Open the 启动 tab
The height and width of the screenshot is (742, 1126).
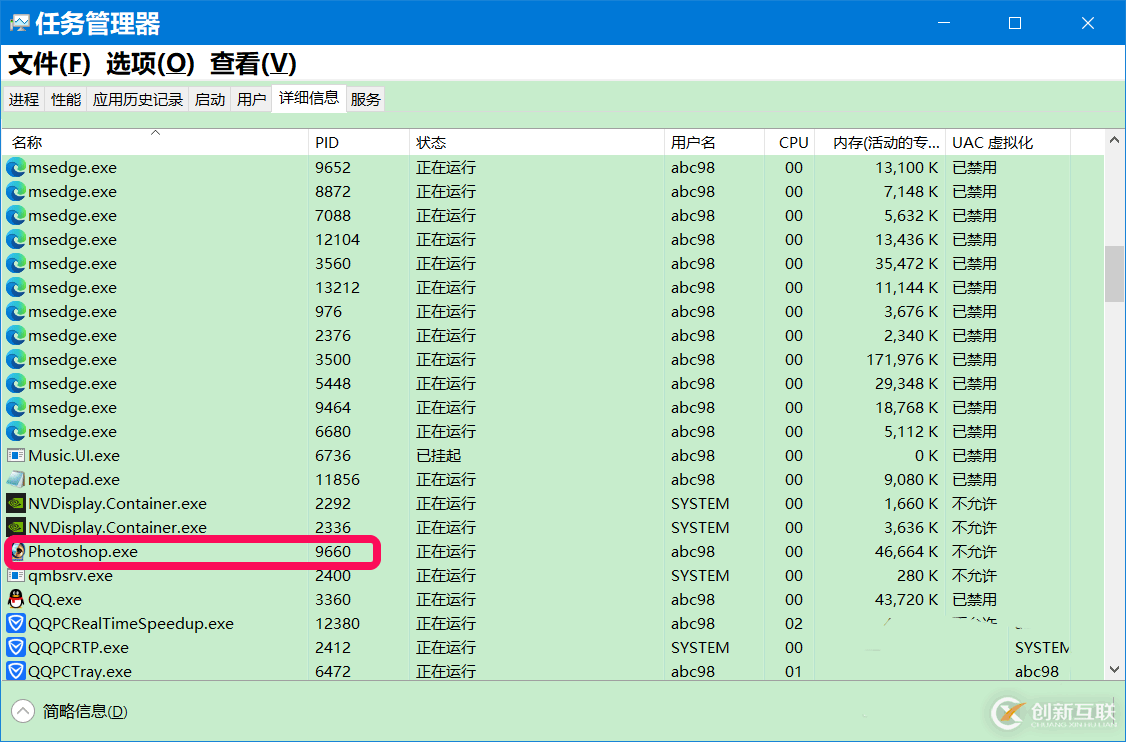(210, 99)
